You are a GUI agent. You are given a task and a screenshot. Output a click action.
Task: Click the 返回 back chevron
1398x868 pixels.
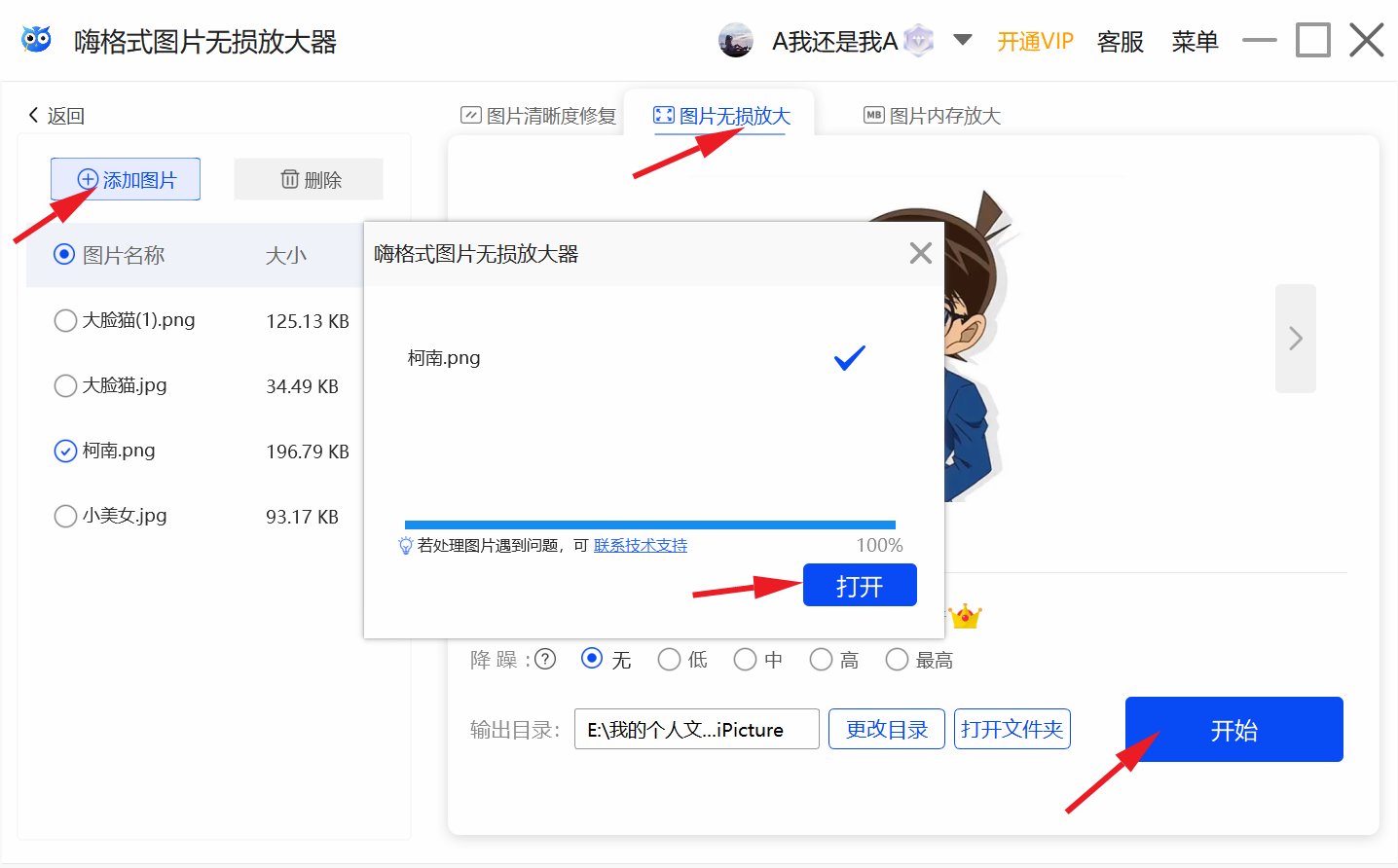coord(32,115)
